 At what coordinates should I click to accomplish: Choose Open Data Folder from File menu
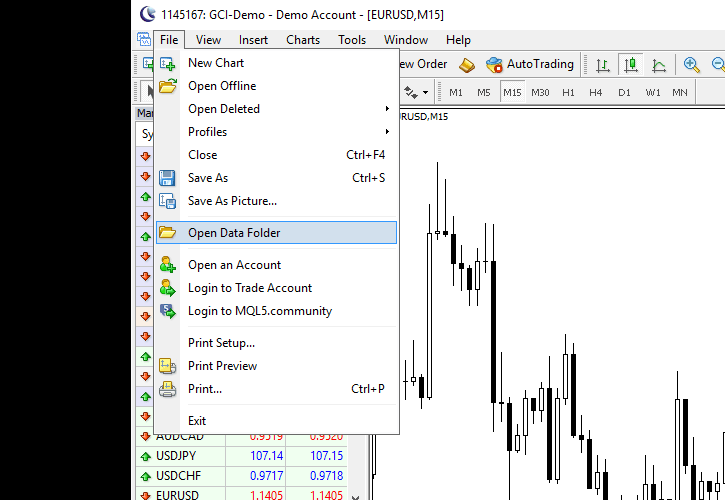click(x=234, y=233)
